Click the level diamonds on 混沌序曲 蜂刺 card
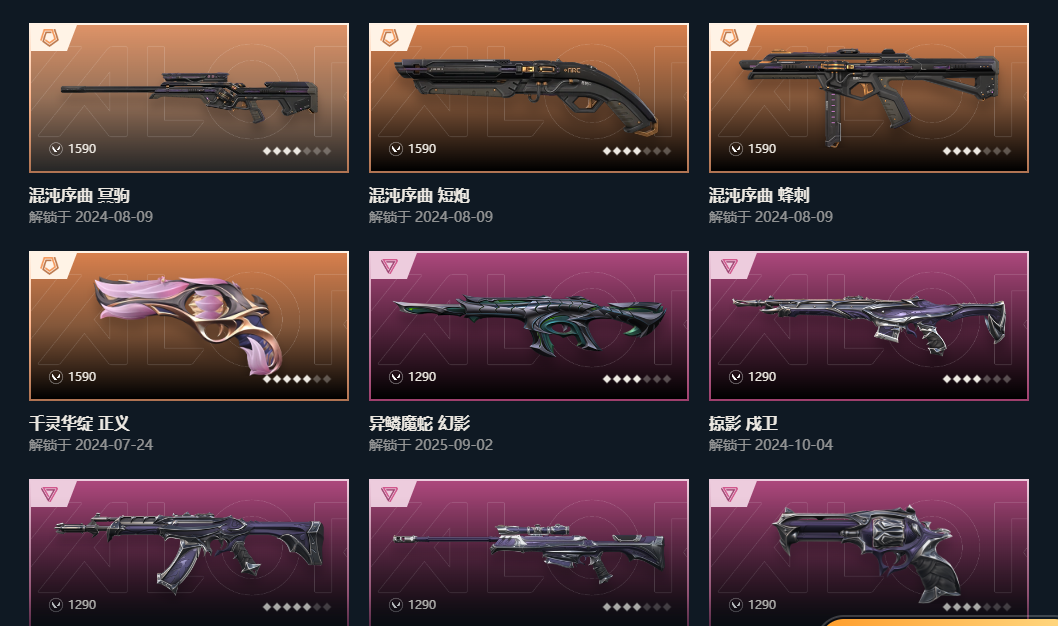 click(x=976, y=151)
